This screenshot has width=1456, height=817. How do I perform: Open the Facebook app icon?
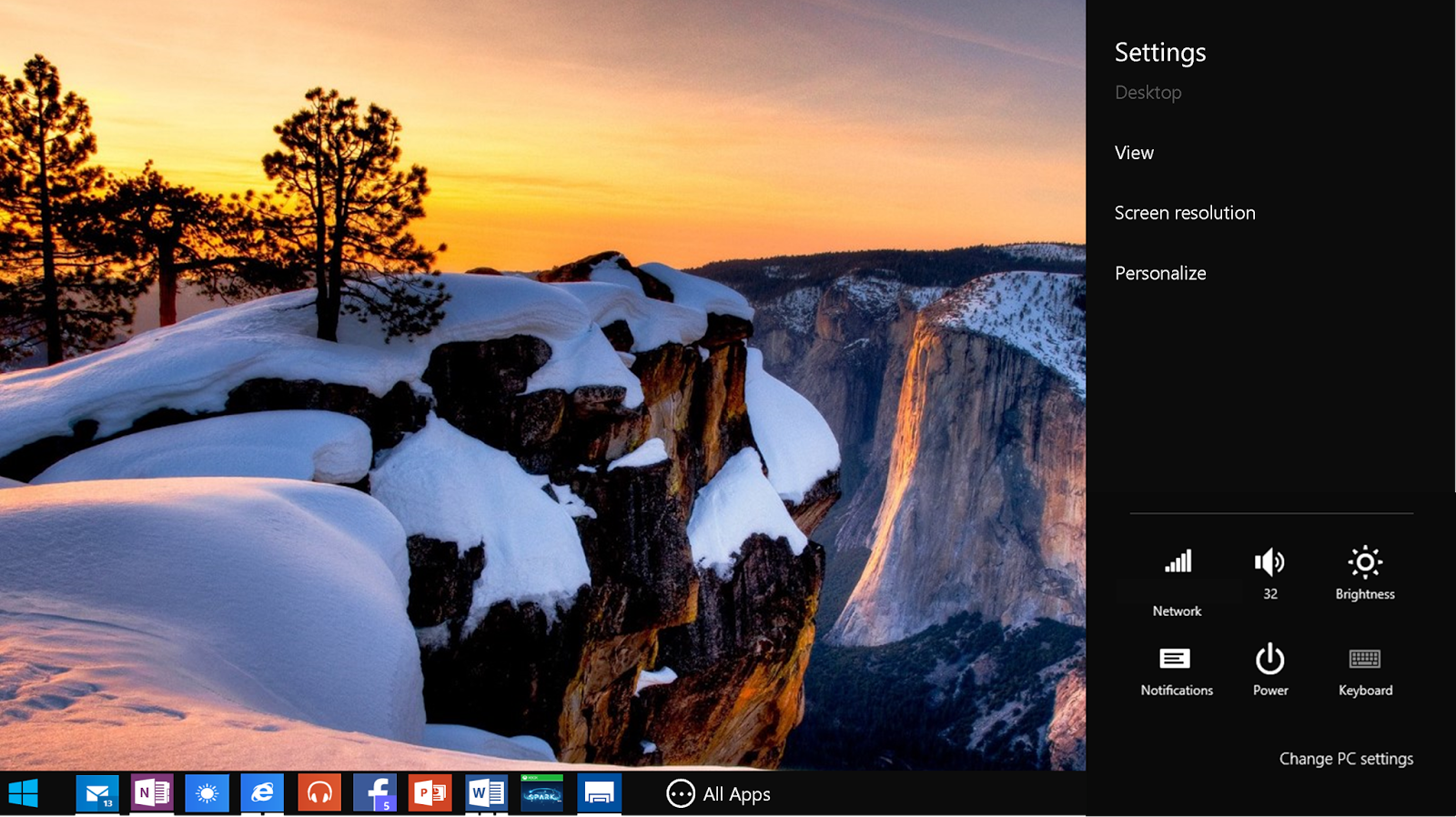[x=375, y=793]
